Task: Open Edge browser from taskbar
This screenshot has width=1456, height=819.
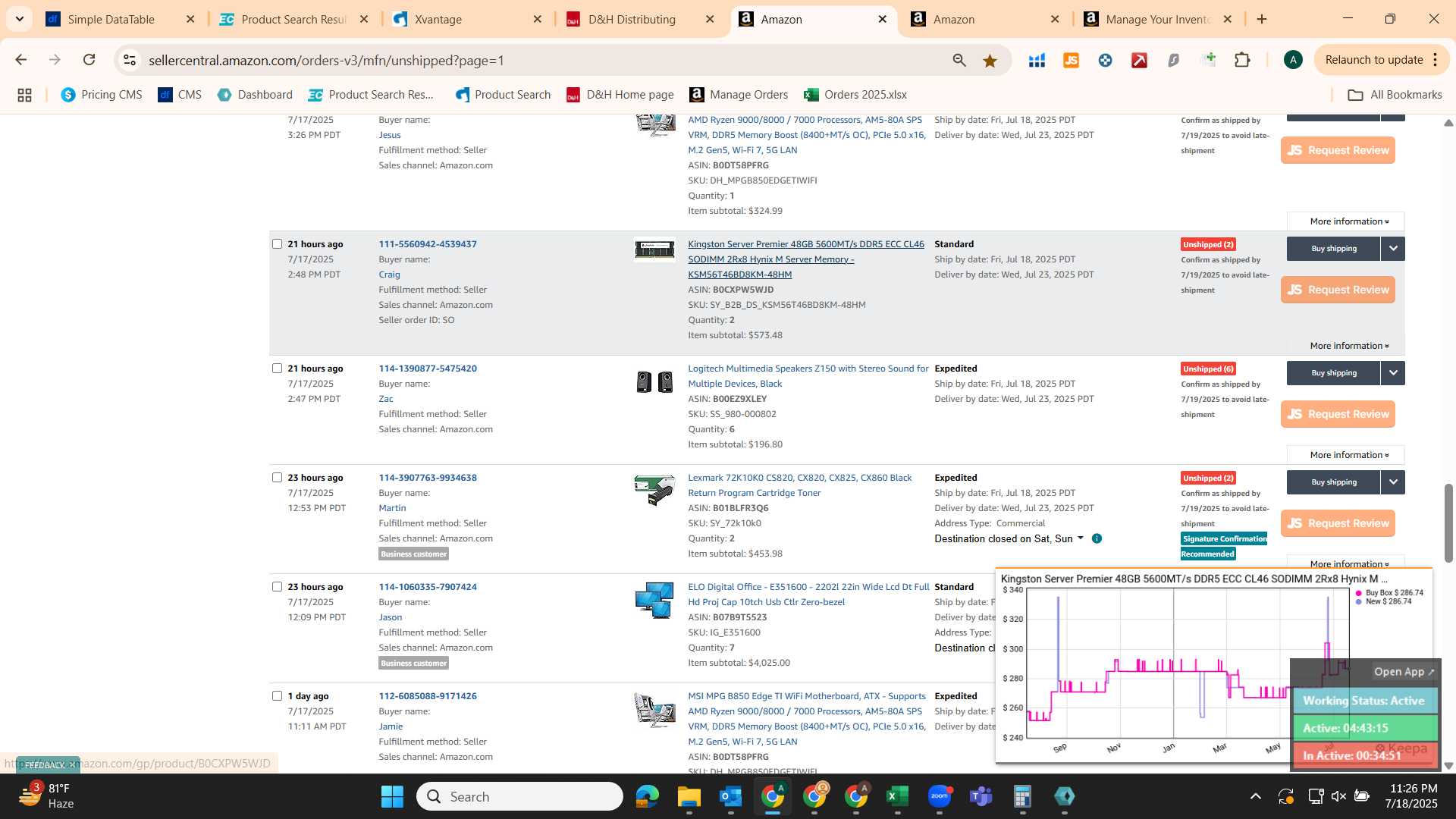Action: 647,796
